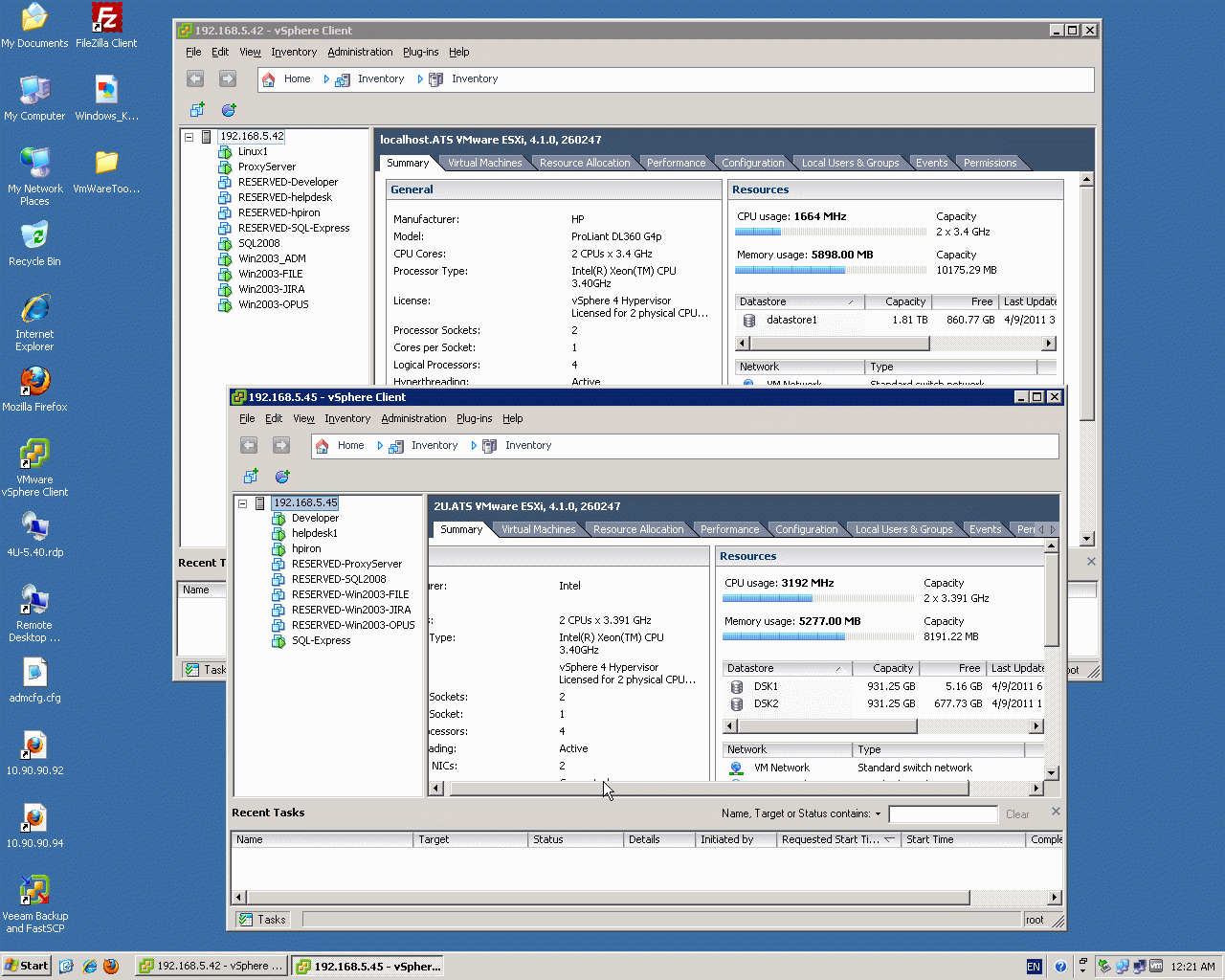Open the 10.90.90.92 desktop shortcut
The image size is (1225, 980).
(34, 753)
